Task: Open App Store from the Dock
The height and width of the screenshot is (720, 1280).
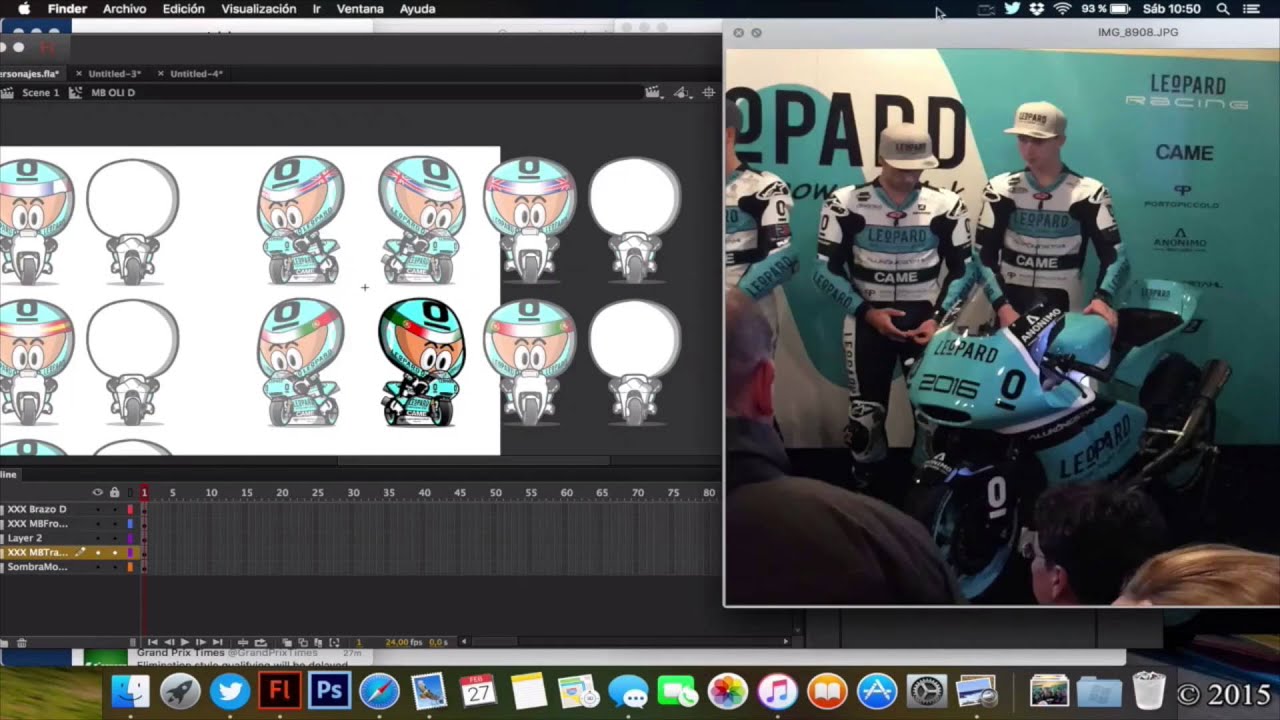Action: pyautogui.click(x=877, y=691)
